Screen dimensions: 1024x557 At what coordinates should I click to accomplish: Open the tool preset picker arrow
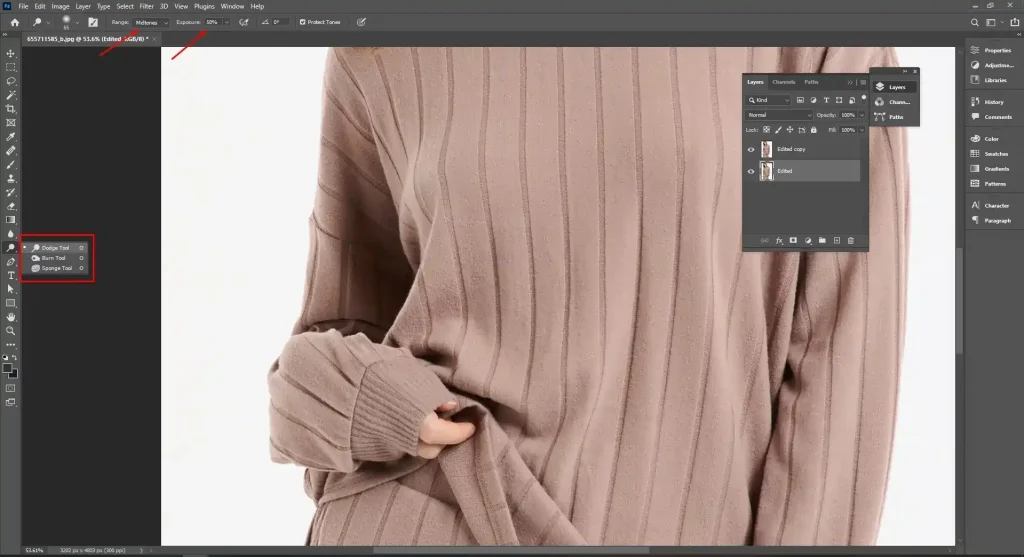pyautogui.click(x=48, y=23)
